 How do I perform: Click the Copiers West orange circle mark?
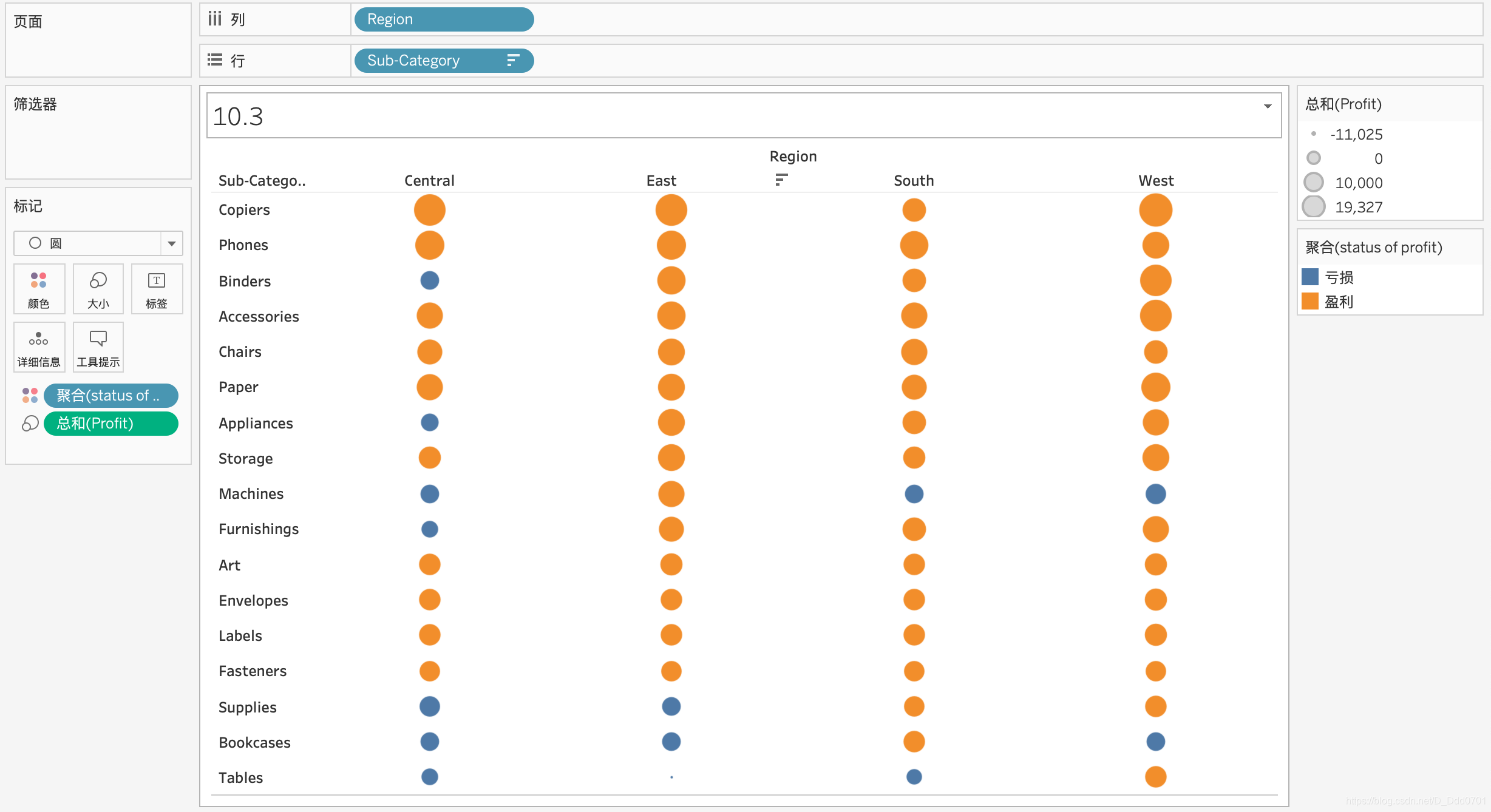[1156, 210]
